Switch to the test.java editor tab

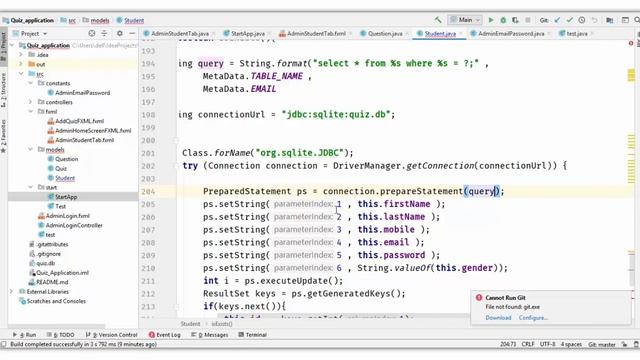(x=576, y=33)
